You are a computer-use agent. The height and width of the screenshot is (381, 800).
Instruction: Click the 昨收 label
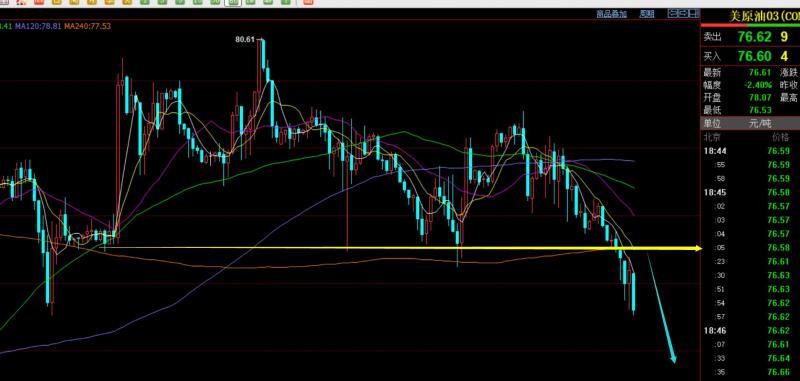point(788,85)
